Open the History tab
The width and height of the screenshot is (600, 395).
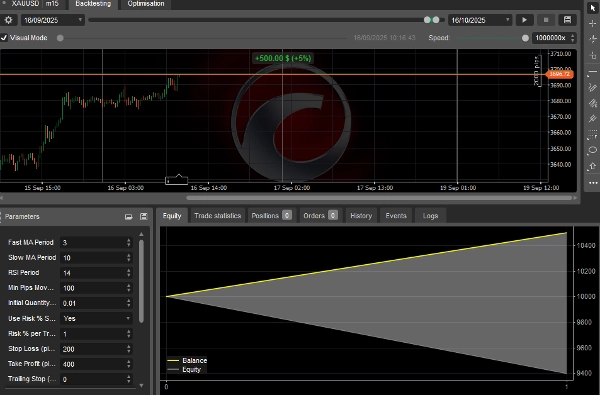click(x=361, y=216)
